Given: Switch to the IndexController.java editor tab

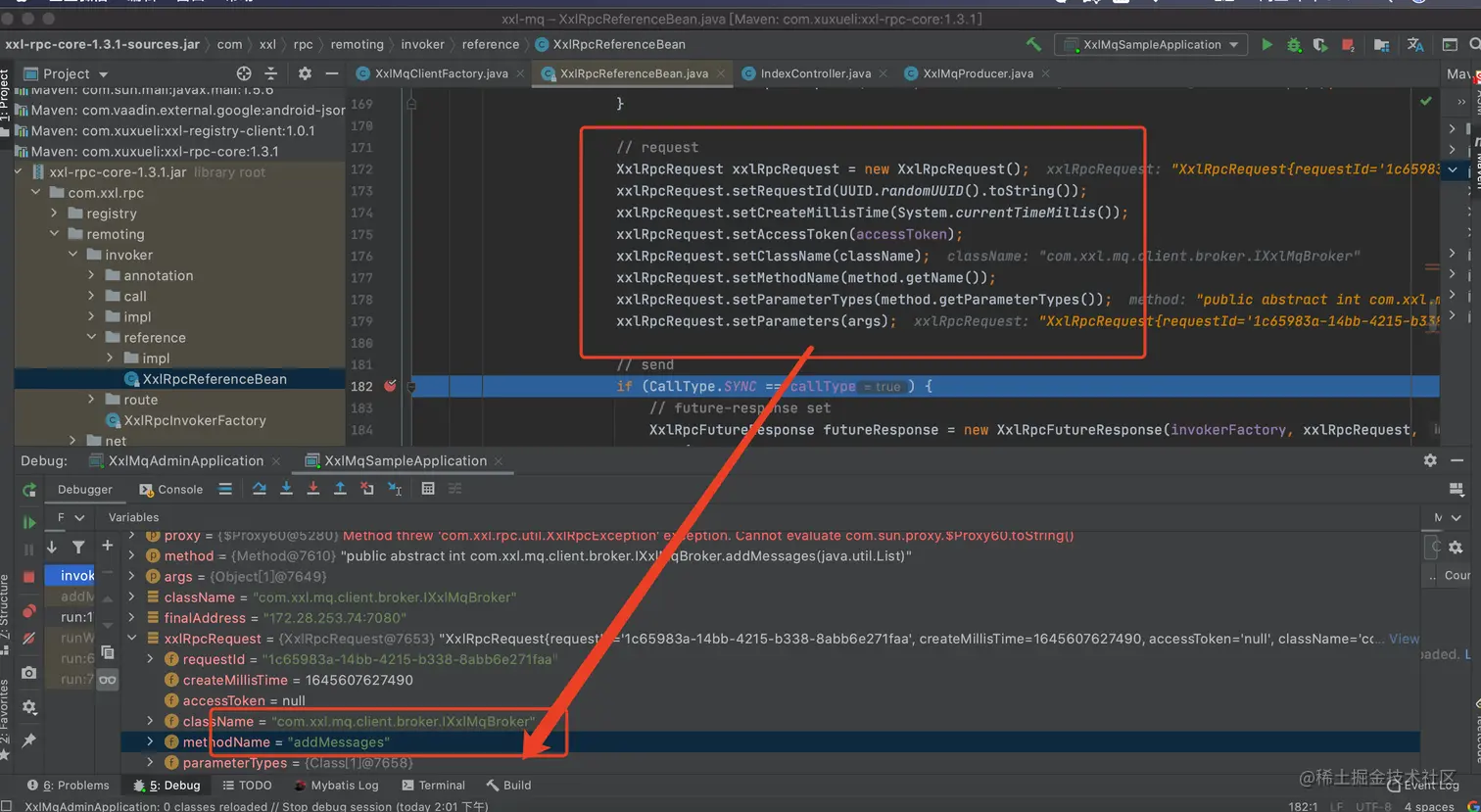Looking at the screenshot, I should [815, 73].
